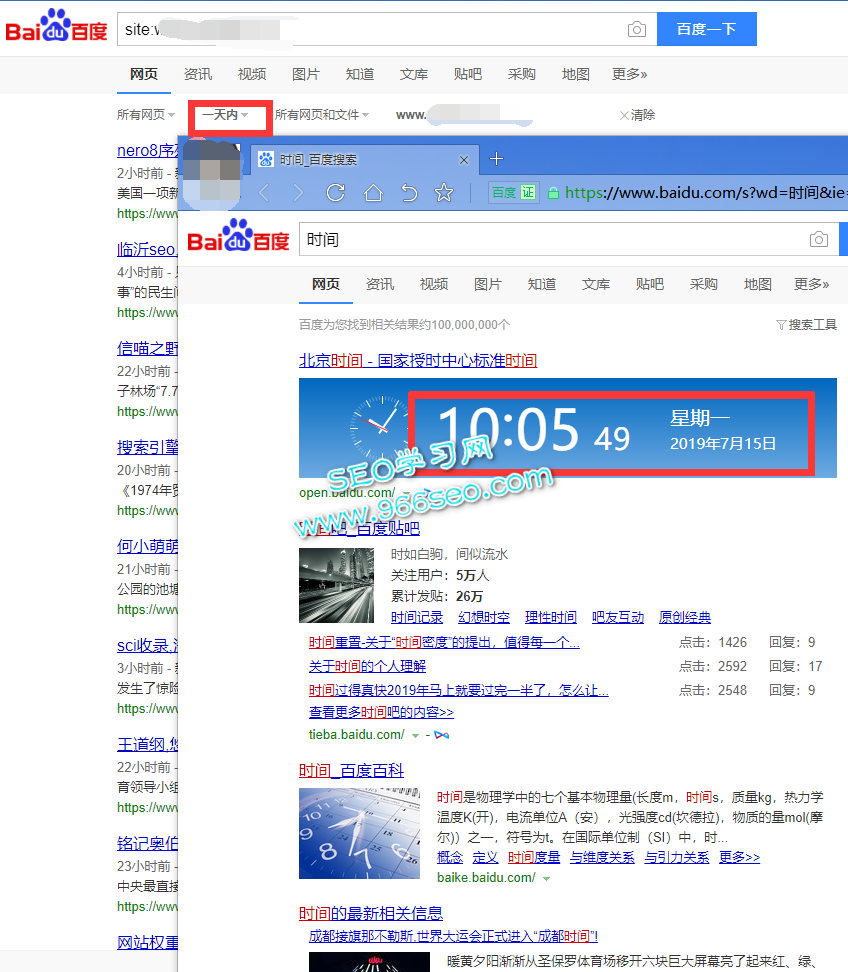Select 地图 tab in the background window
This screenshot has width=848, height=972.
point(576,74)
